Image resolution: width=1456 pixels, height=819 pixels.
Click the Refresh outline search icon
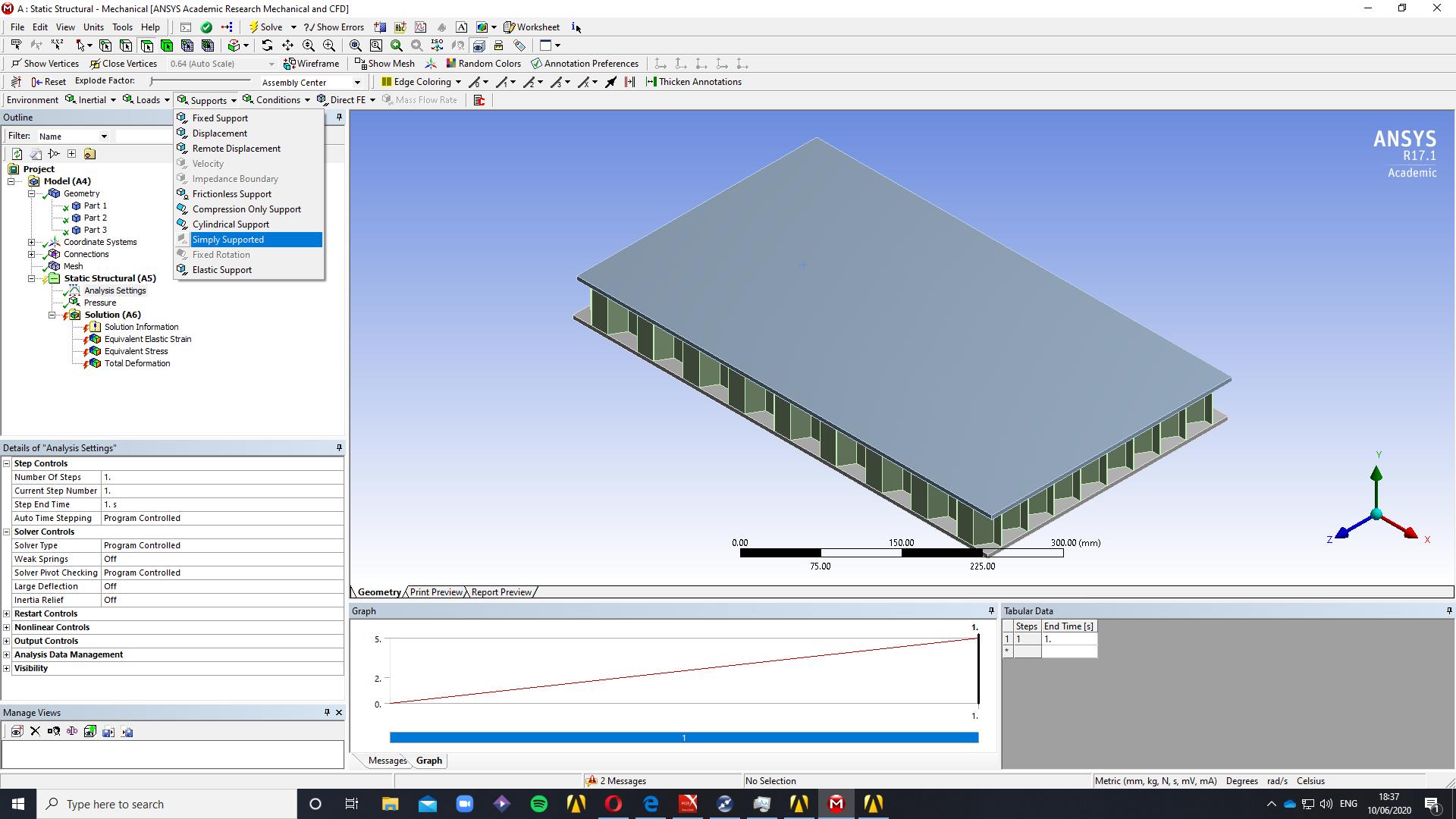(x=17, y=154)
